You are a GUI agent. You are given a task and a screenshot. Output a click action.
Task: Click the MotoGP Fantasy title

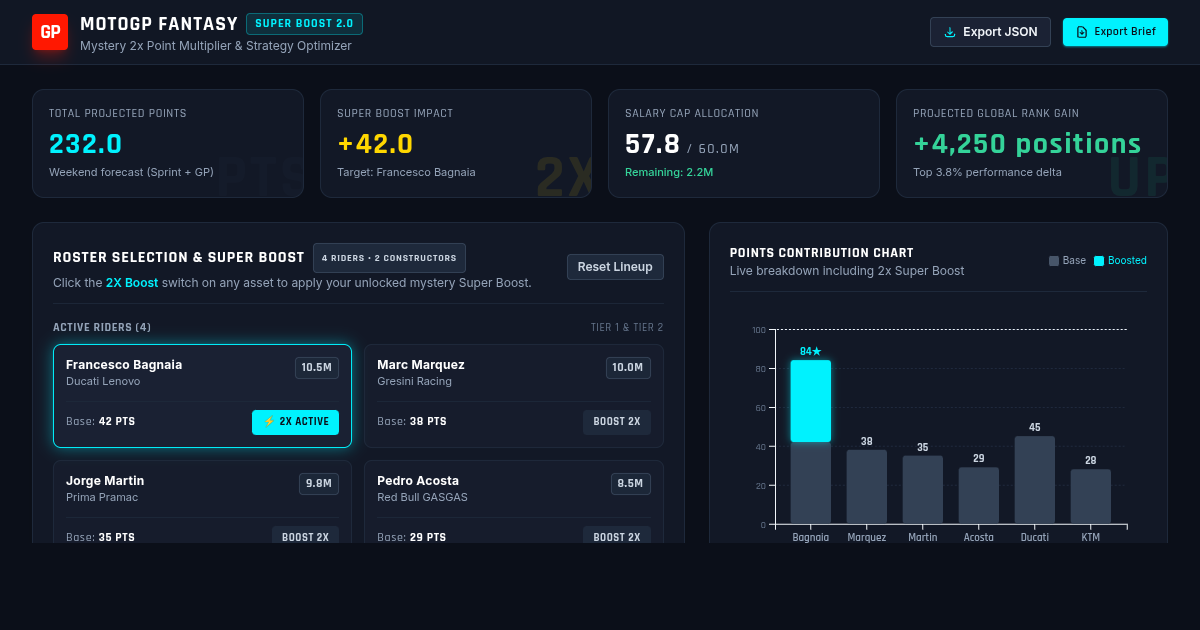click(159, 24)
